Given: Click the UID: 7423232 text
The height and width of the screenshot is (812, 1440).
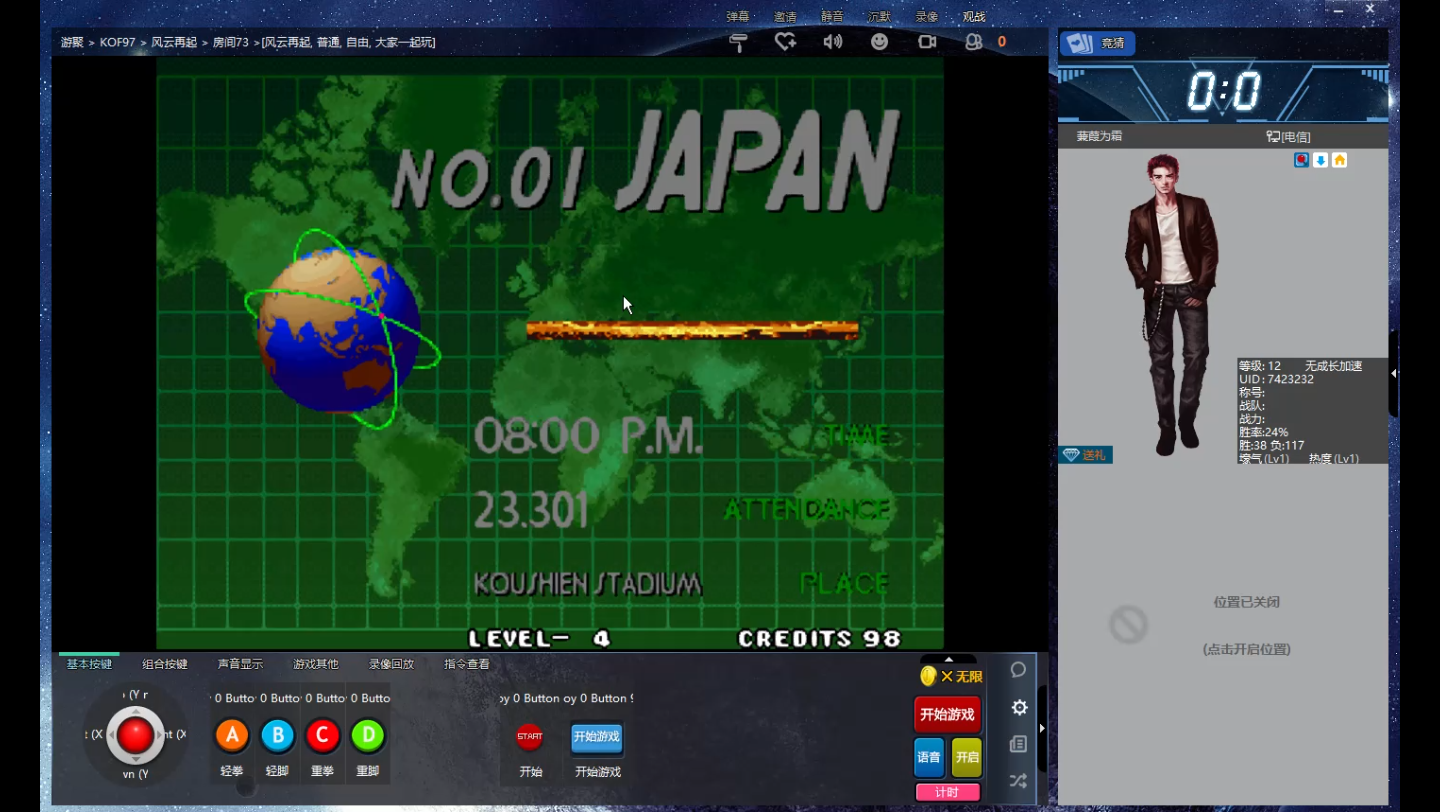Looking at the screenshot, I should (x=1276, y=379).
